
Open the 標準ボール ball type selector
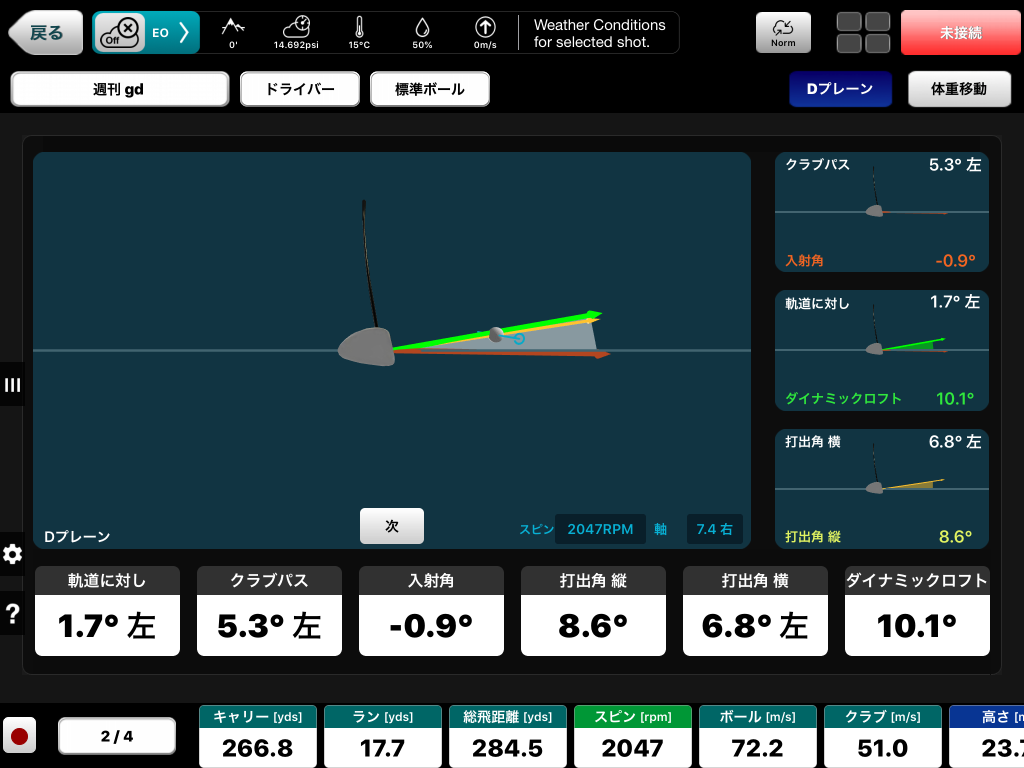pos(430,89)
